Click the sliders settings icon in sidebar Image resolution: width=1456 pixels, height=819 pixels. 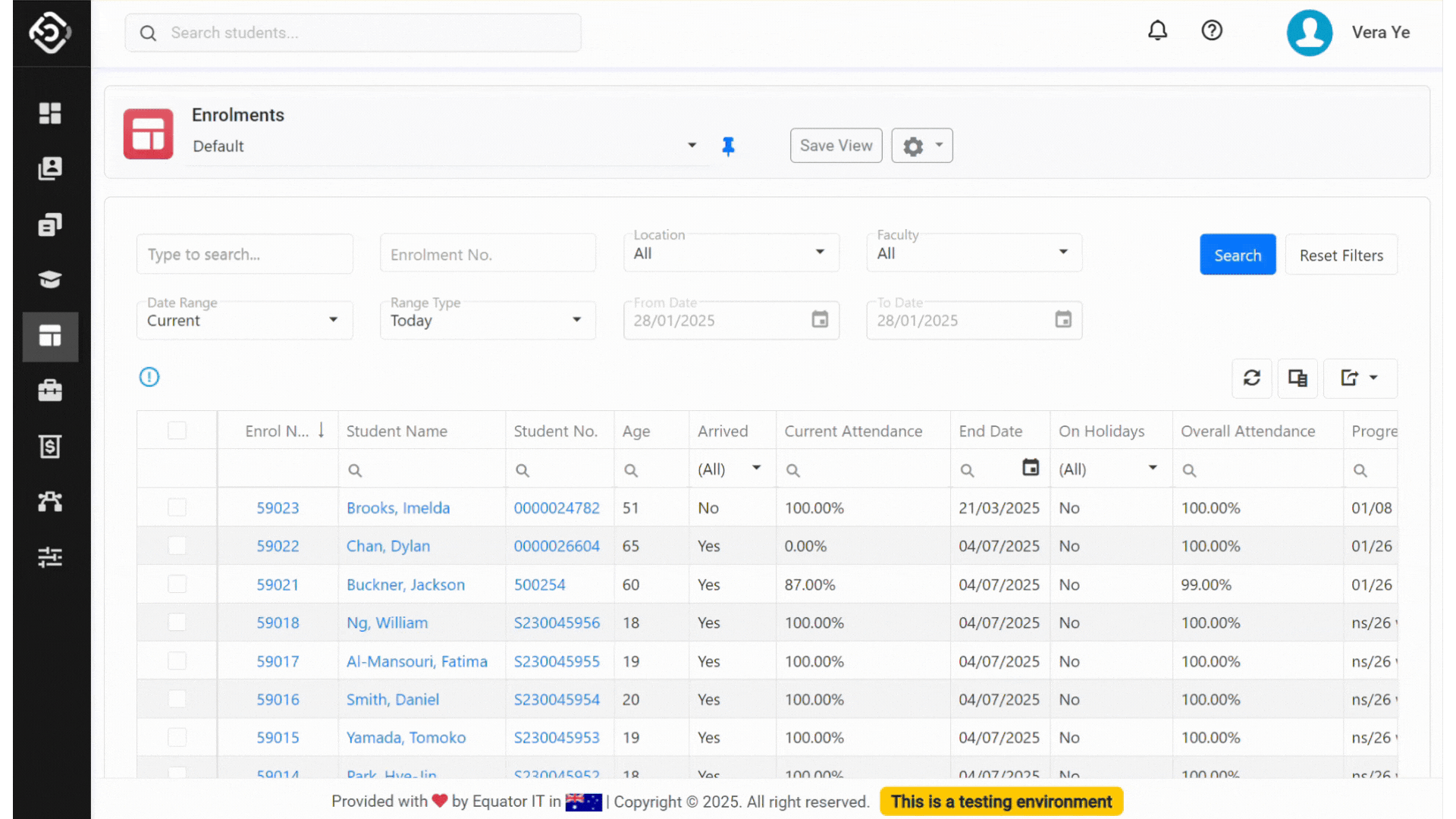(50, 557)
